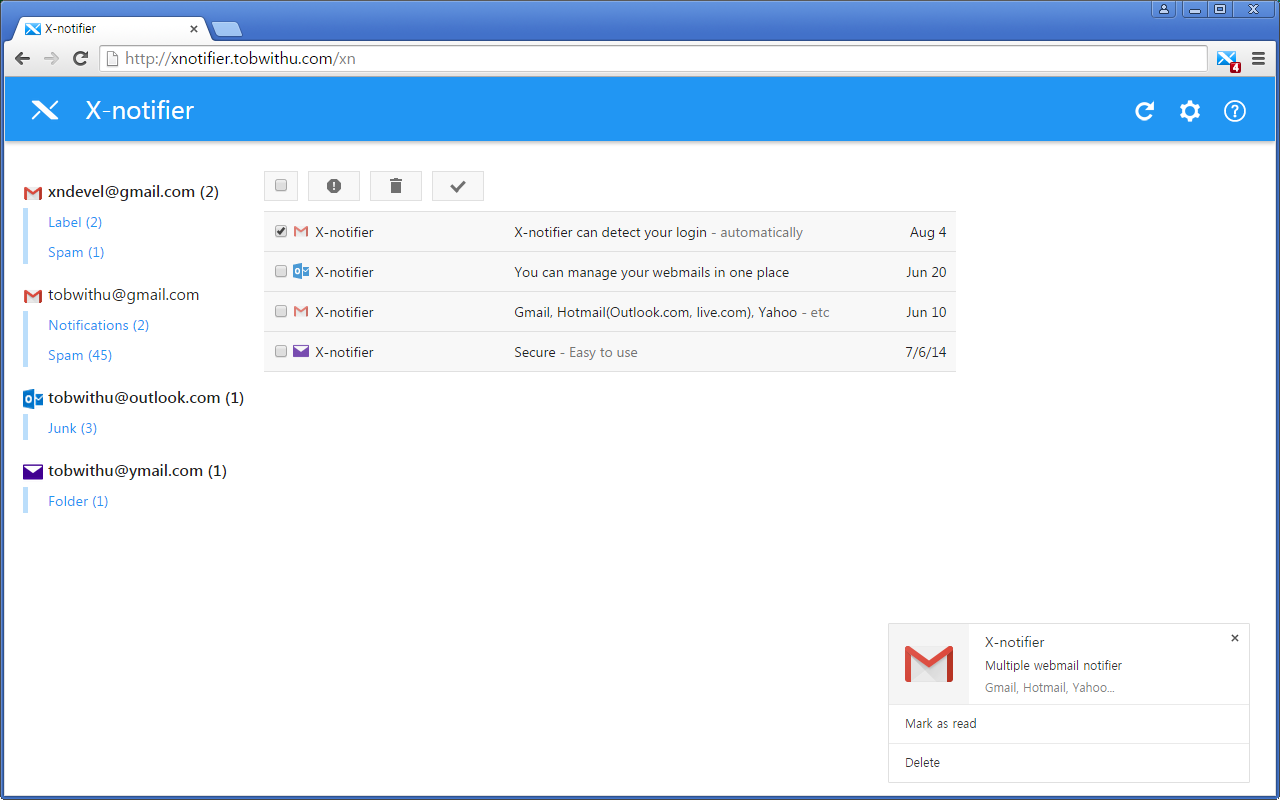The image size is (1280, 800).
Task: Open the help question mark icon
Action: (1234, 111)
